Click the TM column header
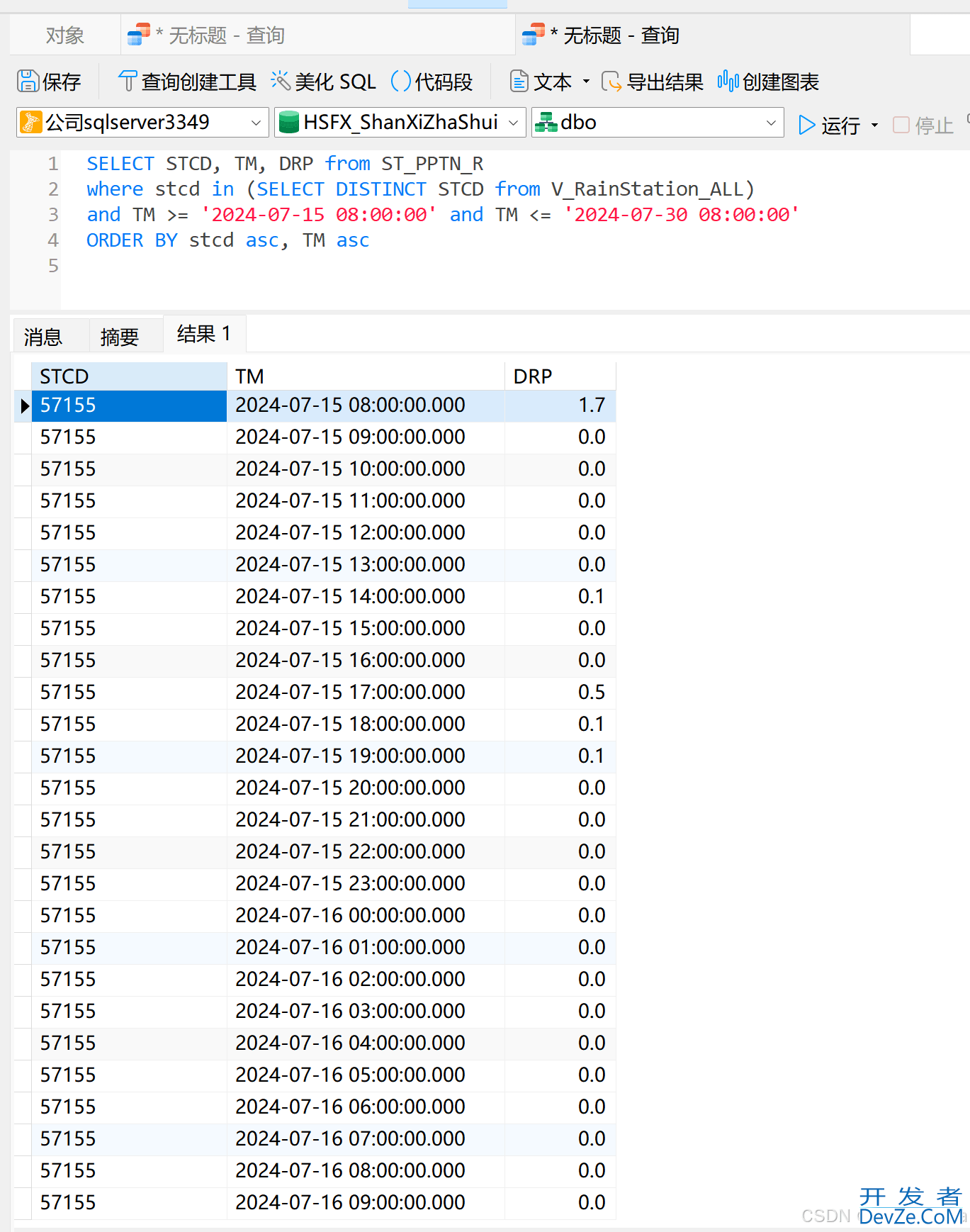The width and height of the screenshot is (970, 1232). [x=366, y=376]
